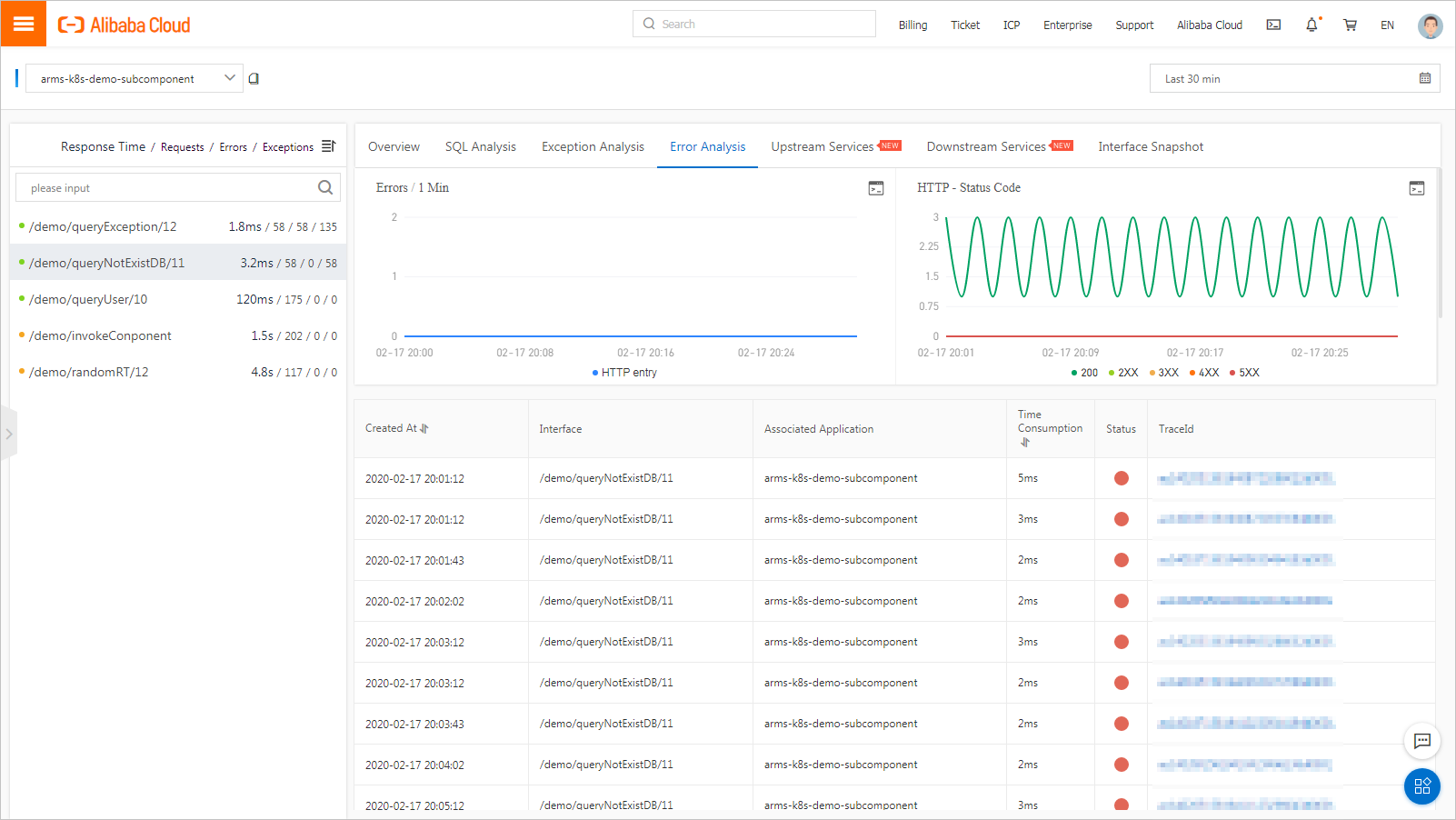Viewport: 1456px width, 820px height.
Task: Open the EN language selector
Action: [1387, 25]
